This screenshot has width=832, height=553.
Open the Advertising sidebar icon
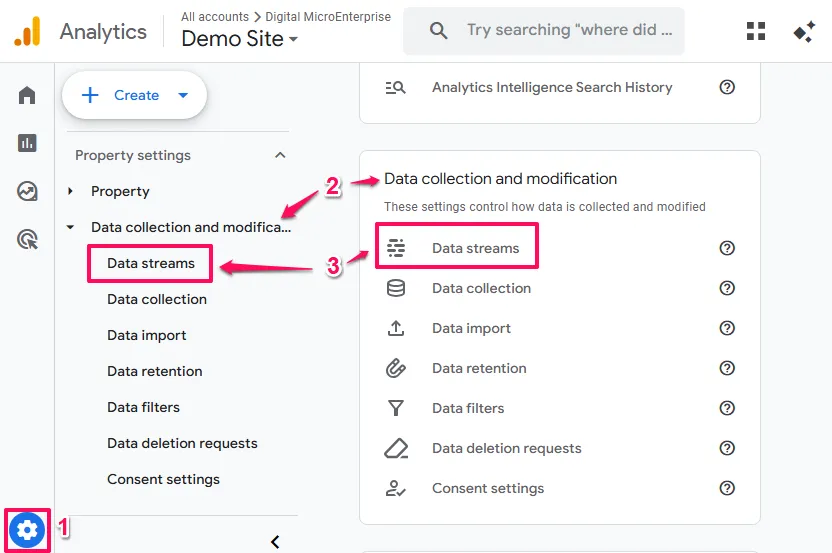click(27, 239)
